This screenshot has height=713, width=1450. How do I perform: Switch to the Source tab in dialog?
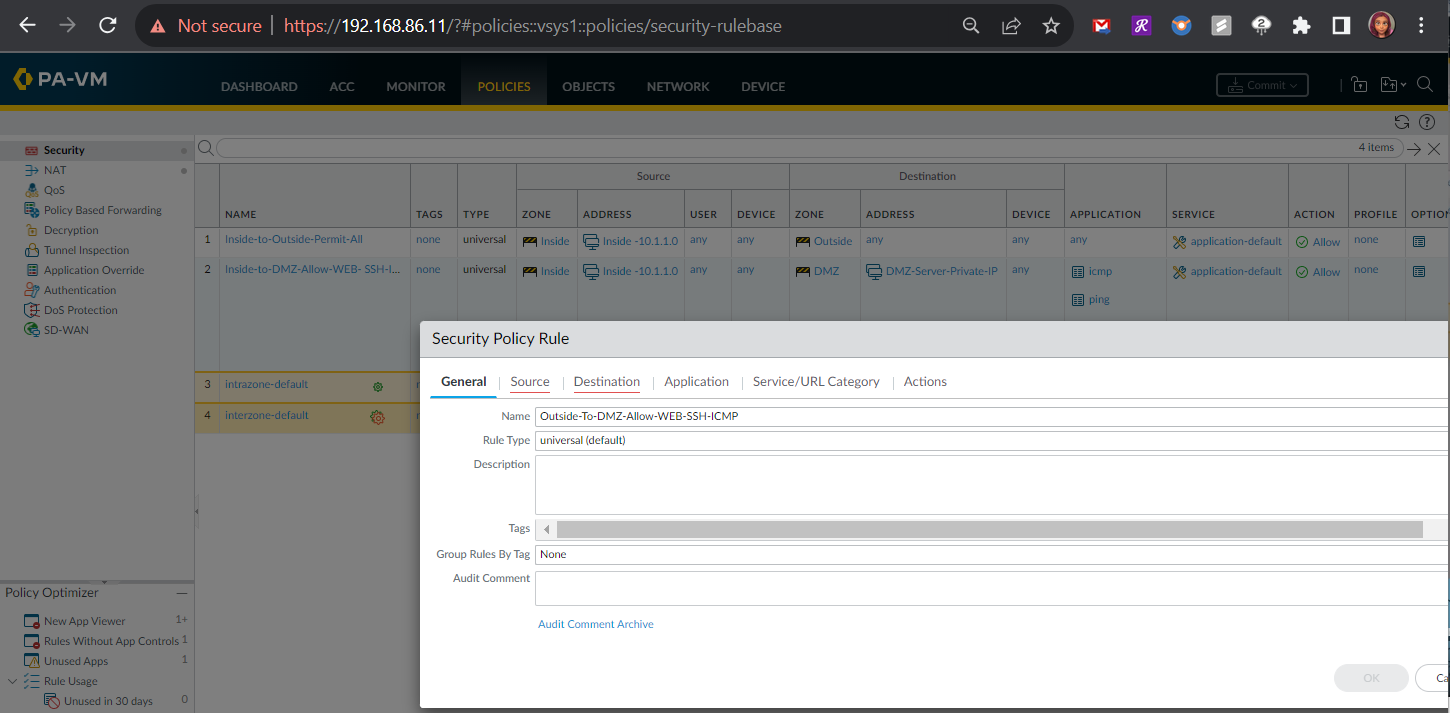[x=529, y=381]
